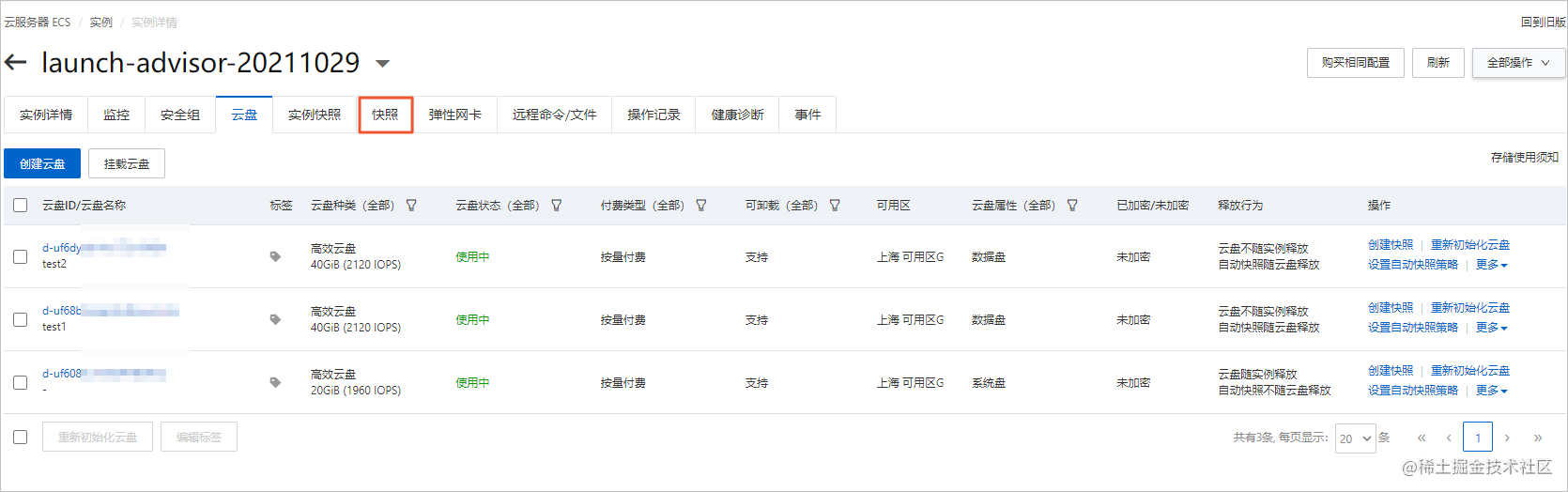This screenshot has height=492, width=1568.
Task: Open disk ID link starting d-uf68b
Action: (x=111, y=311)
